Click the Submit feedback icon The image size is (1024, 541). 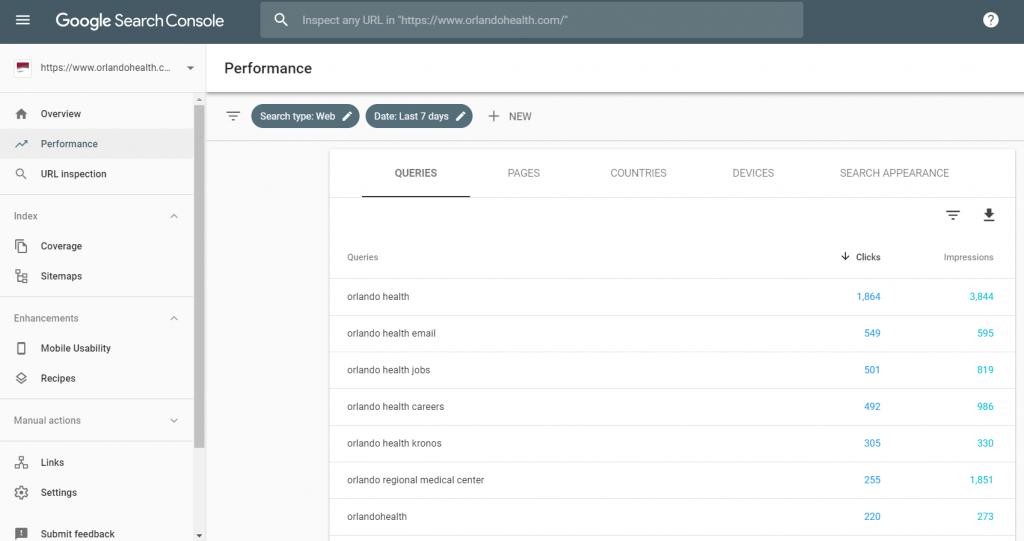(x=22, y=533)
